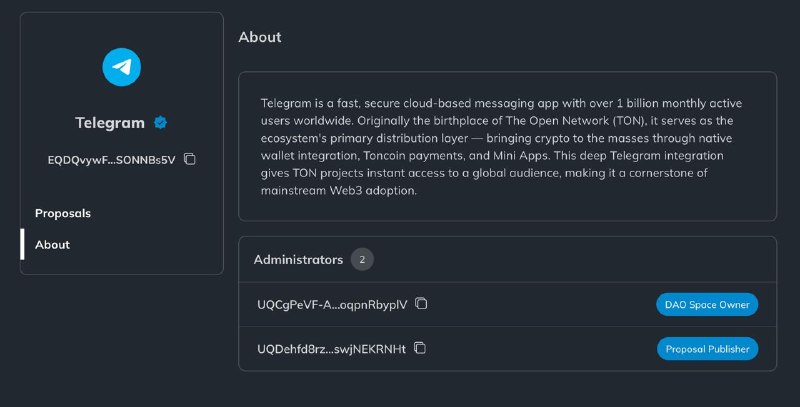Click the About page heading
Image resolution: width=800 pixels, height=407 pixels.
pos(260,37)
